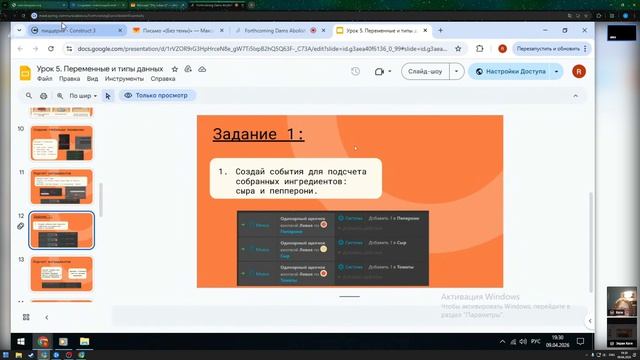This screenshot has width=640, height=360.
Task: Select the cursor pointer tool
Action: coord(108,96)
